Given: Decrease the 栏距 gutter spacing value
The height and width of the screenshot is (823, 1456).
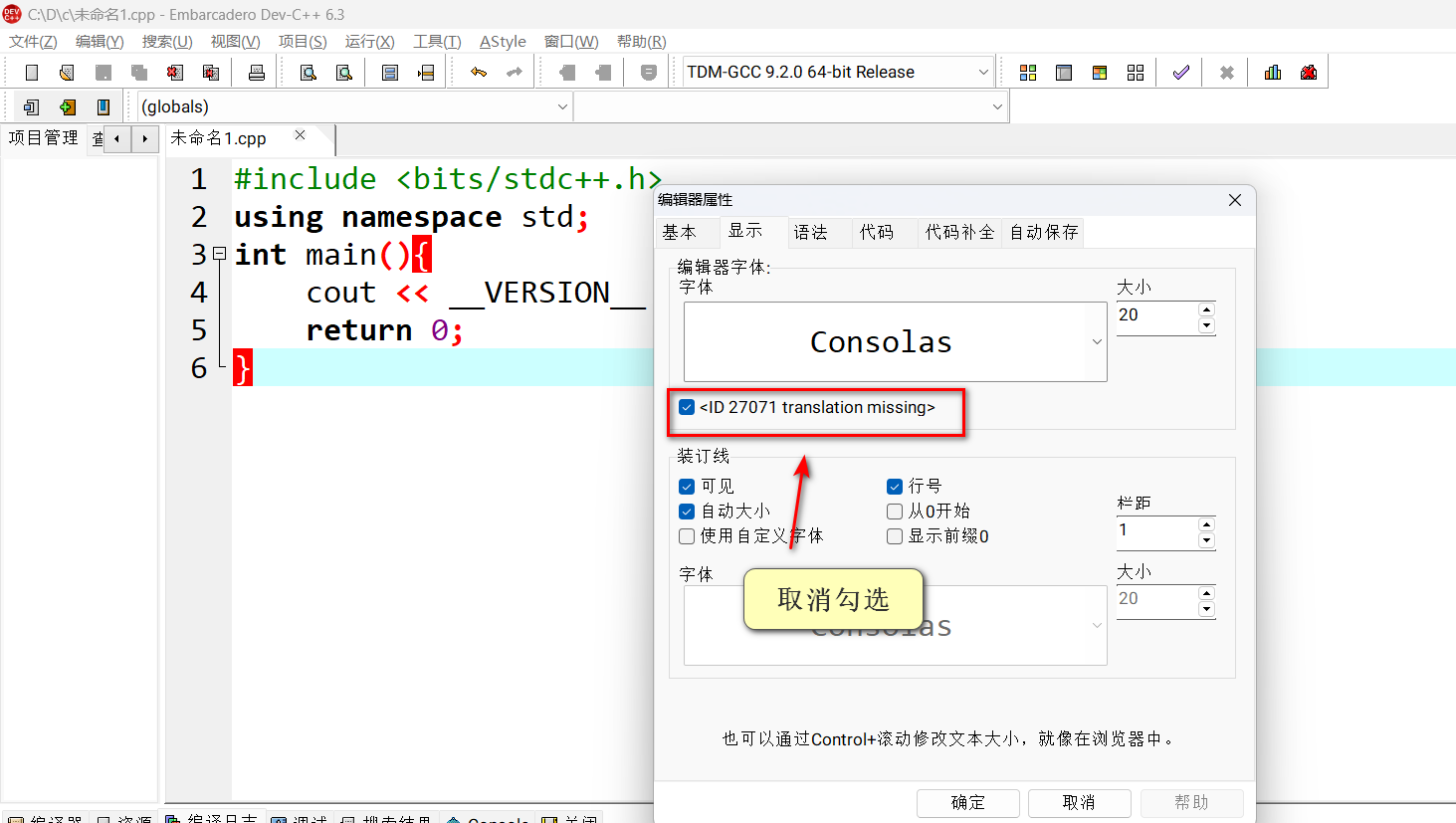Looking at the screenshot, I should click(x=1207, y=540).
